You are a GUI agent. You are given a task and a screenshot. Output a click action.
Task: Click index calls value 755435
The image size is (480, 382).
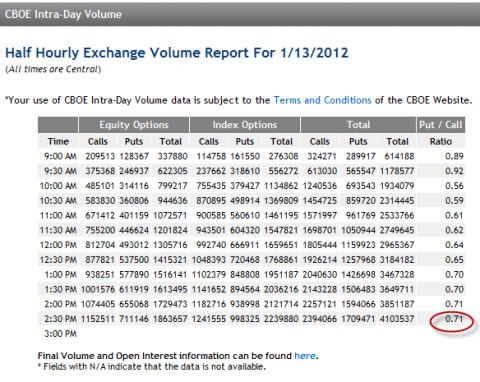(211, 186)
